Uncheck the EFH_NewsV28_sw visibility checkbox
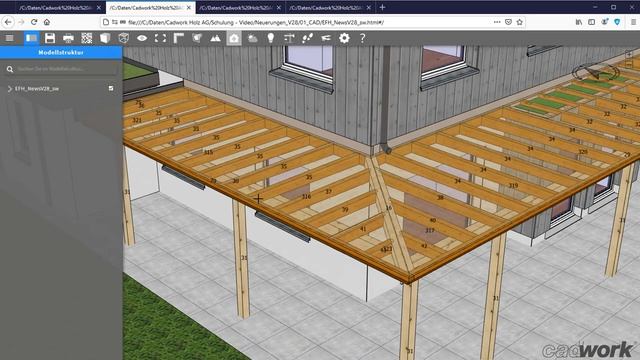The width and height of the screenshot is (640, 360). (x=111, y=88)
